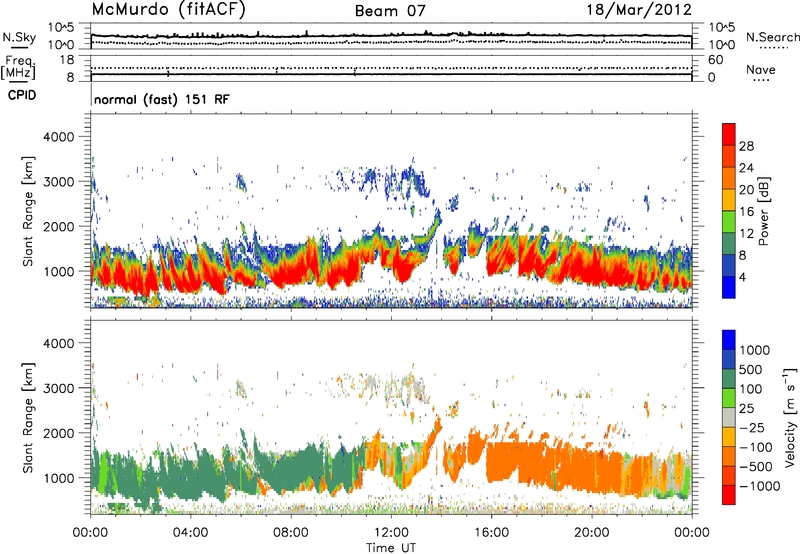Pick the dark green 100–500 Velocity segment
The width and height of the screenshot is (800, 554).
point(729,379)
